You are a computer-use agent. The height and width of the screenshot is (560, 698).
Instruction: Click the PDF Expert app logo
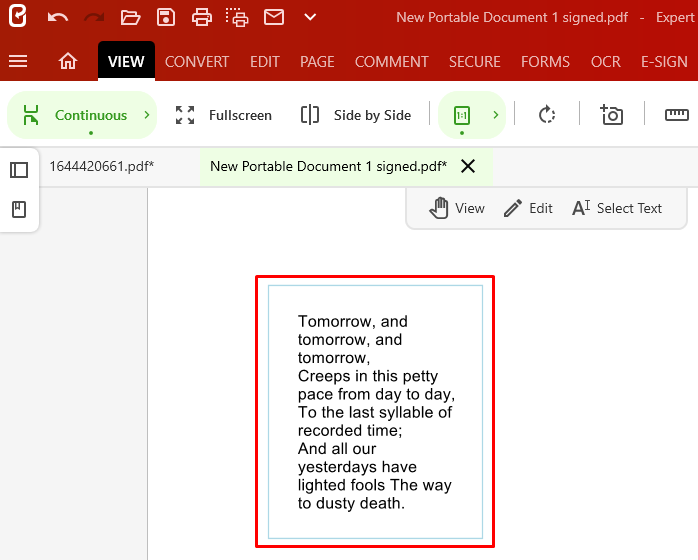(x=17, y=16)
